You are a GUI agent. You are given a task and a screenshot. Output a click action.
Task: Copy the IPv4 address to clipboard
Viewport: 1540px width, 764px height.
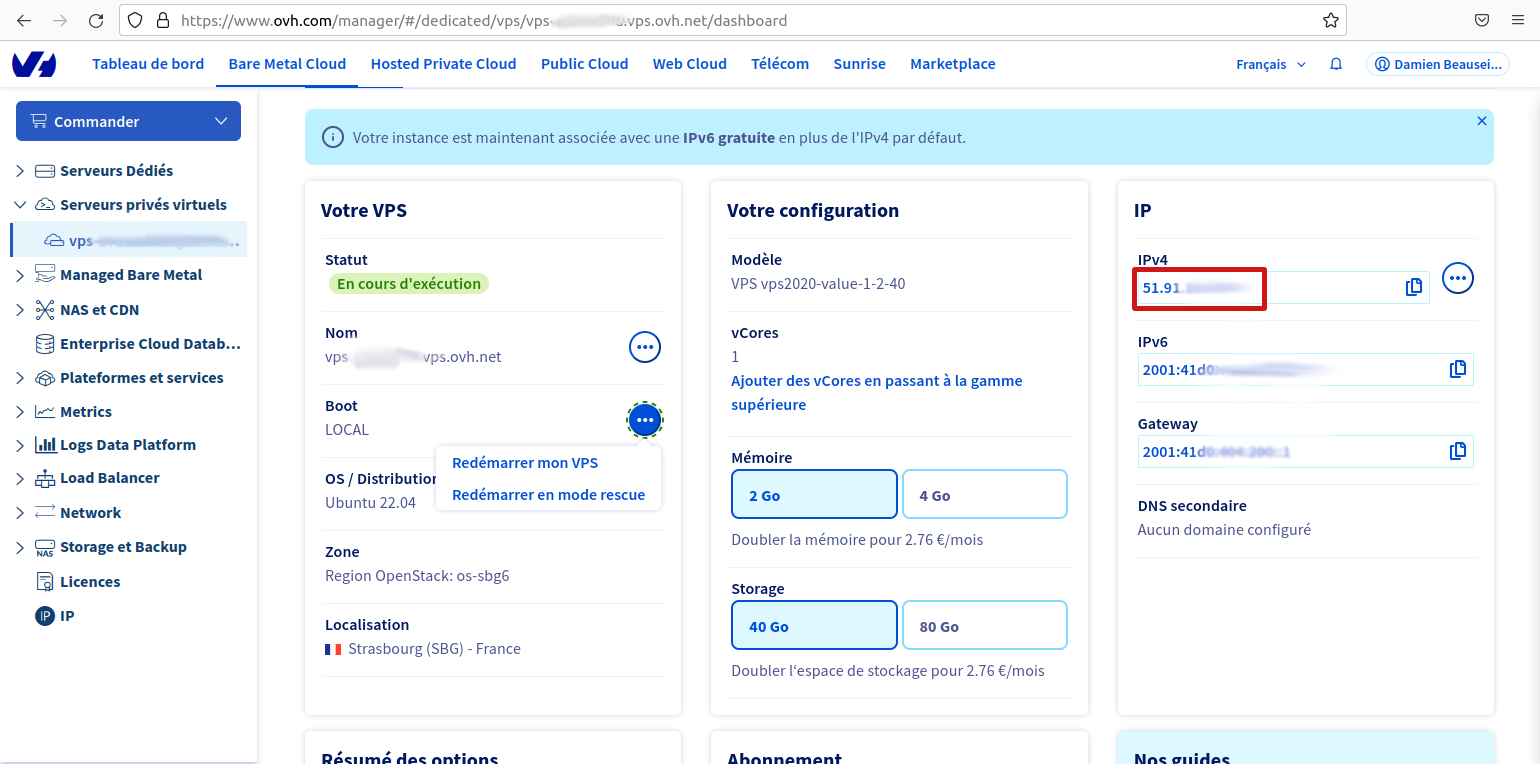tap(1413, 287)
